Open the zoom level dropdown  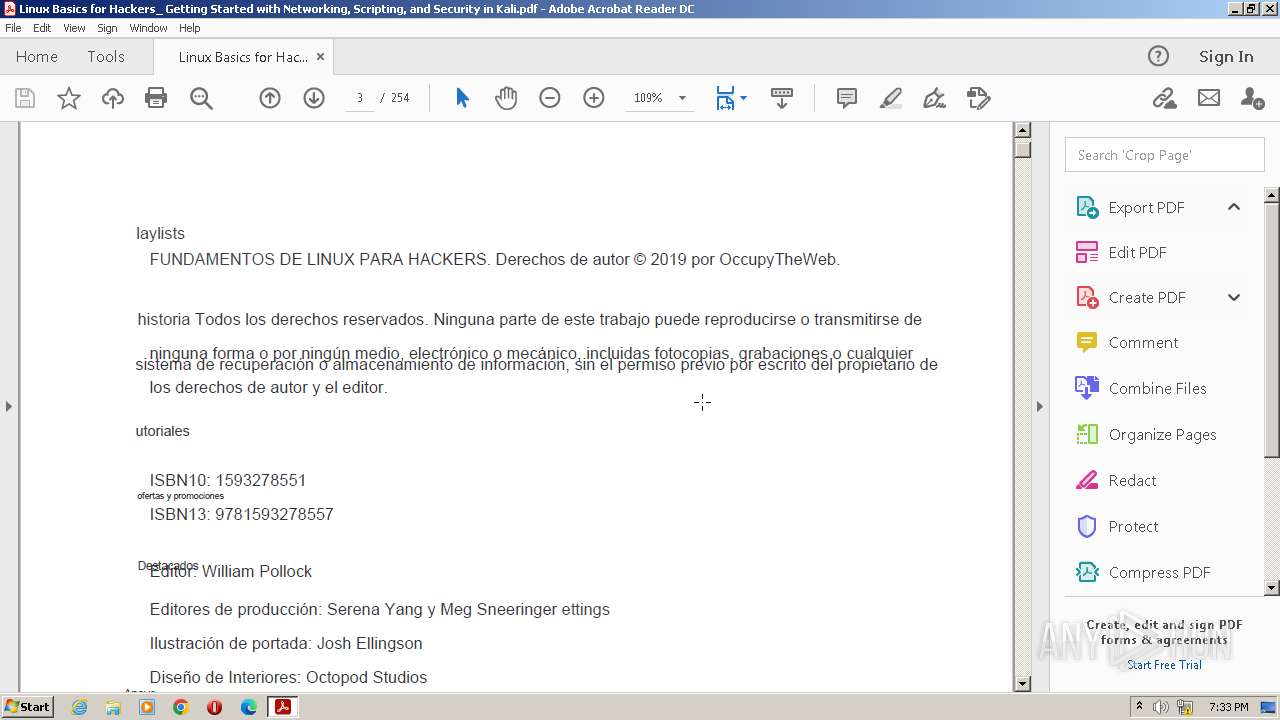(682, 98)
